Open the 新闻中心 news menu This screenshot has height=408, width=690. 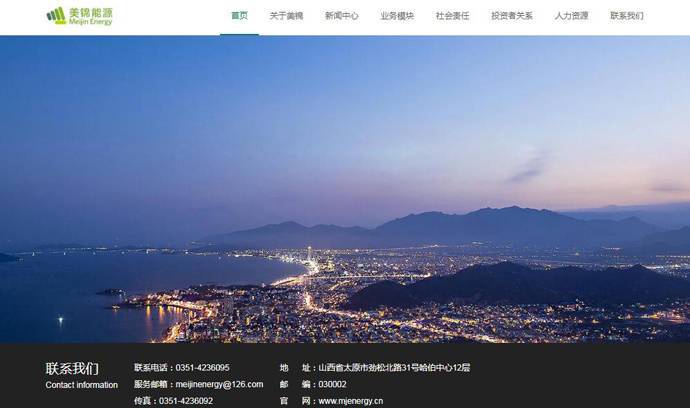pyautogui.click(x=341, y=16)
